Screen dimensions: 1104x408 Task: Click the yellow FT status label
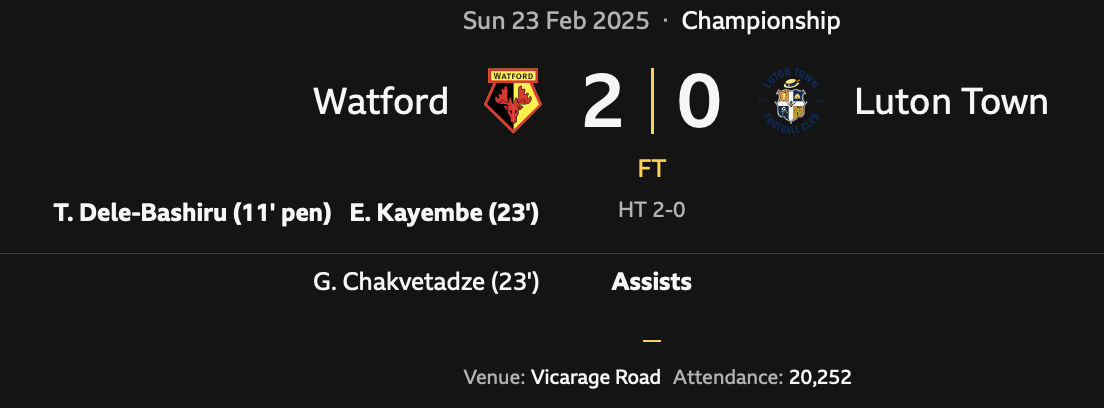click(652, 169)
